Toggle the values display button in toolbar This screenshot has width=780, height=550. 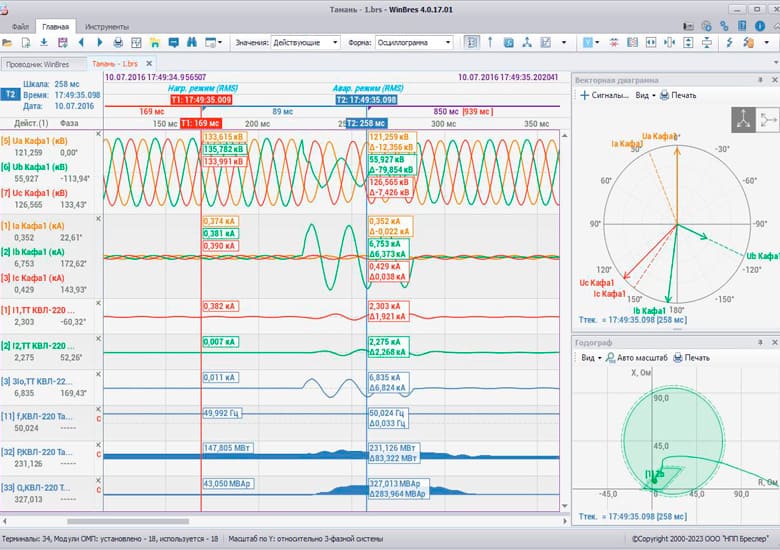click(x=471, y=43)
